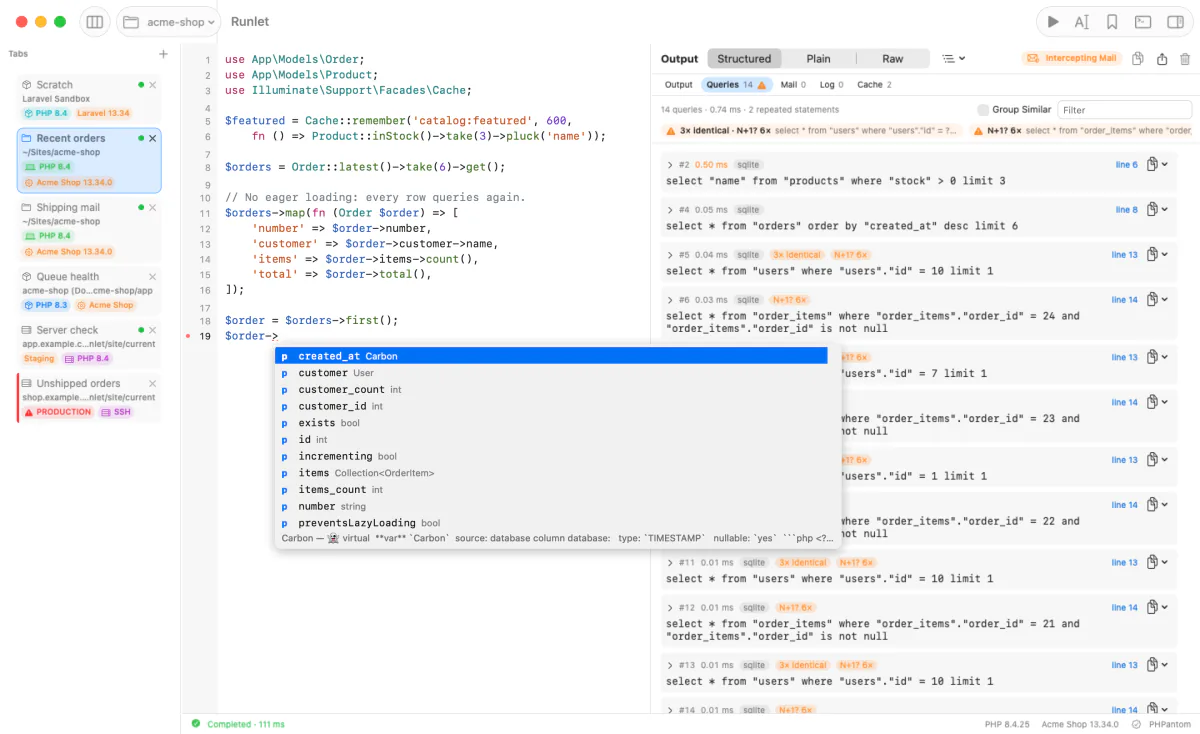1200x734 pixels.
Task: Open the terminal console icon in toolbar
Action: [x=1142, y=21]
